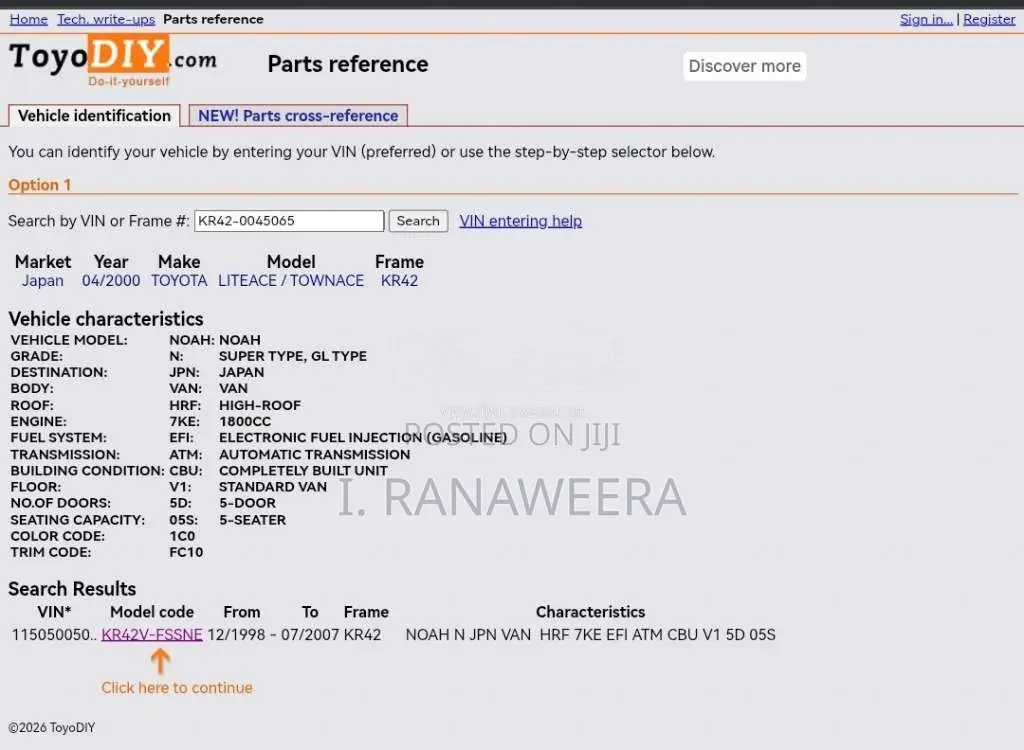
Task: Open the LITEACE / TOWNACE model link
Action: click(x=291, y=280)
